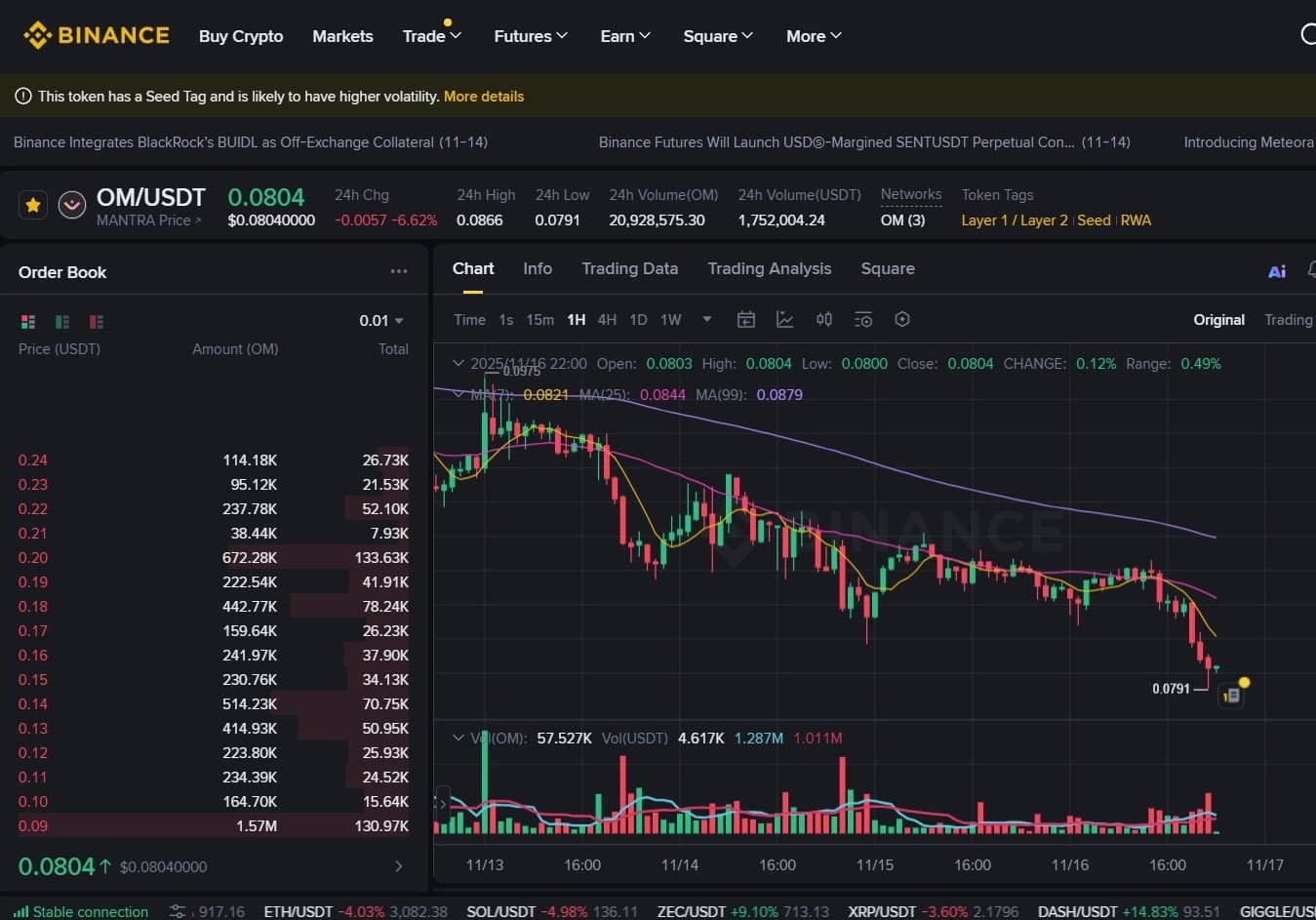Select the 1D chart interval
Screen dimensions: 1316x920
click(x=638, y=319)
